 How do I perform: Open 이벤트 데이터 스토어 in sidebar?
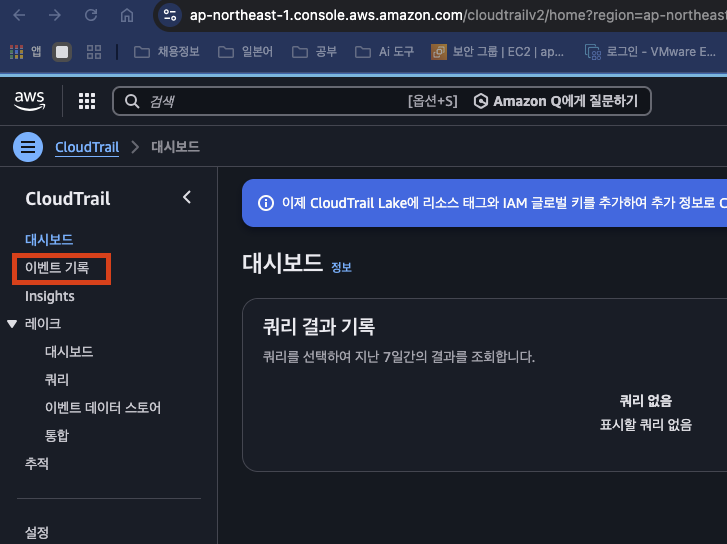(x=103, y=407)
